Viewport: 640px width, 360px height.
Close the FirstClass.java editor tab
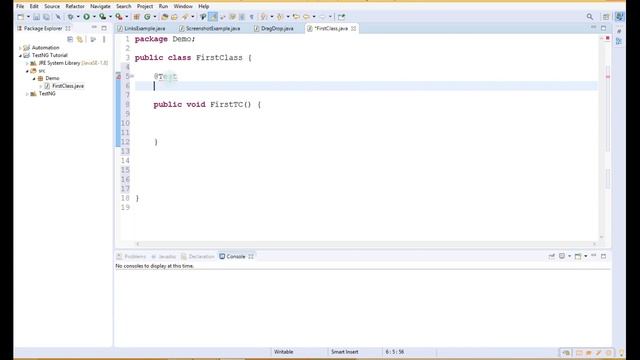[353, 28]
